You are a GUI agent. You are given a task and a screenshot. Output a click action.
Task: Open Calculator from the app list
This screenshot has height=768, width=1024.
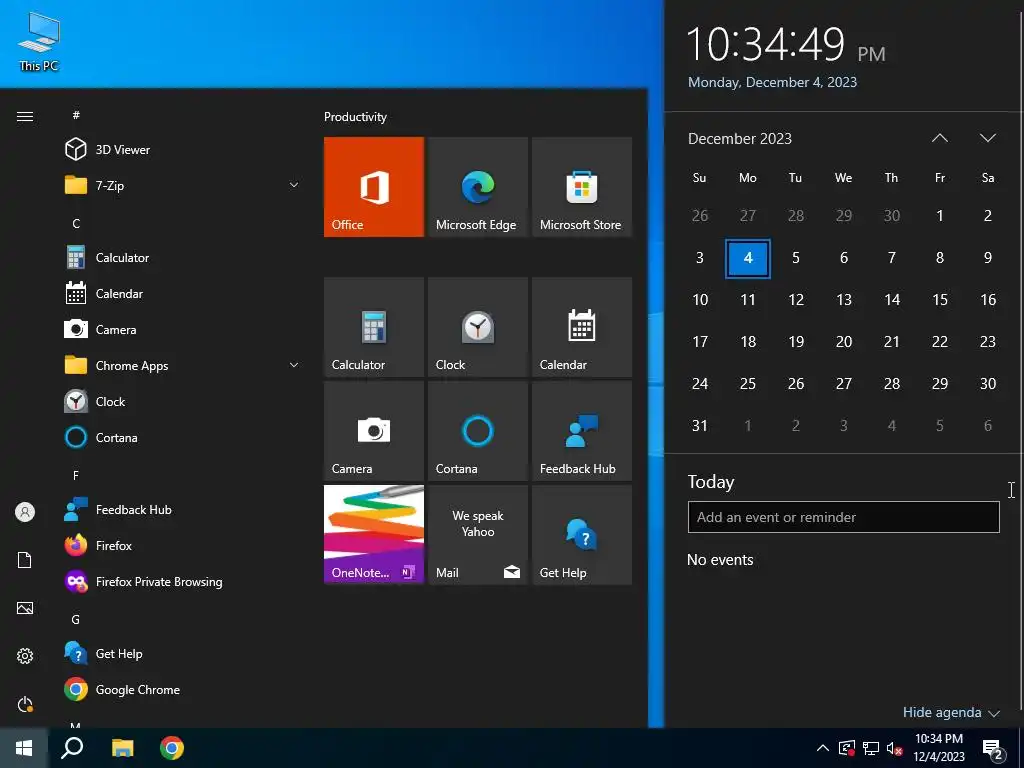[x=183, y=258]
